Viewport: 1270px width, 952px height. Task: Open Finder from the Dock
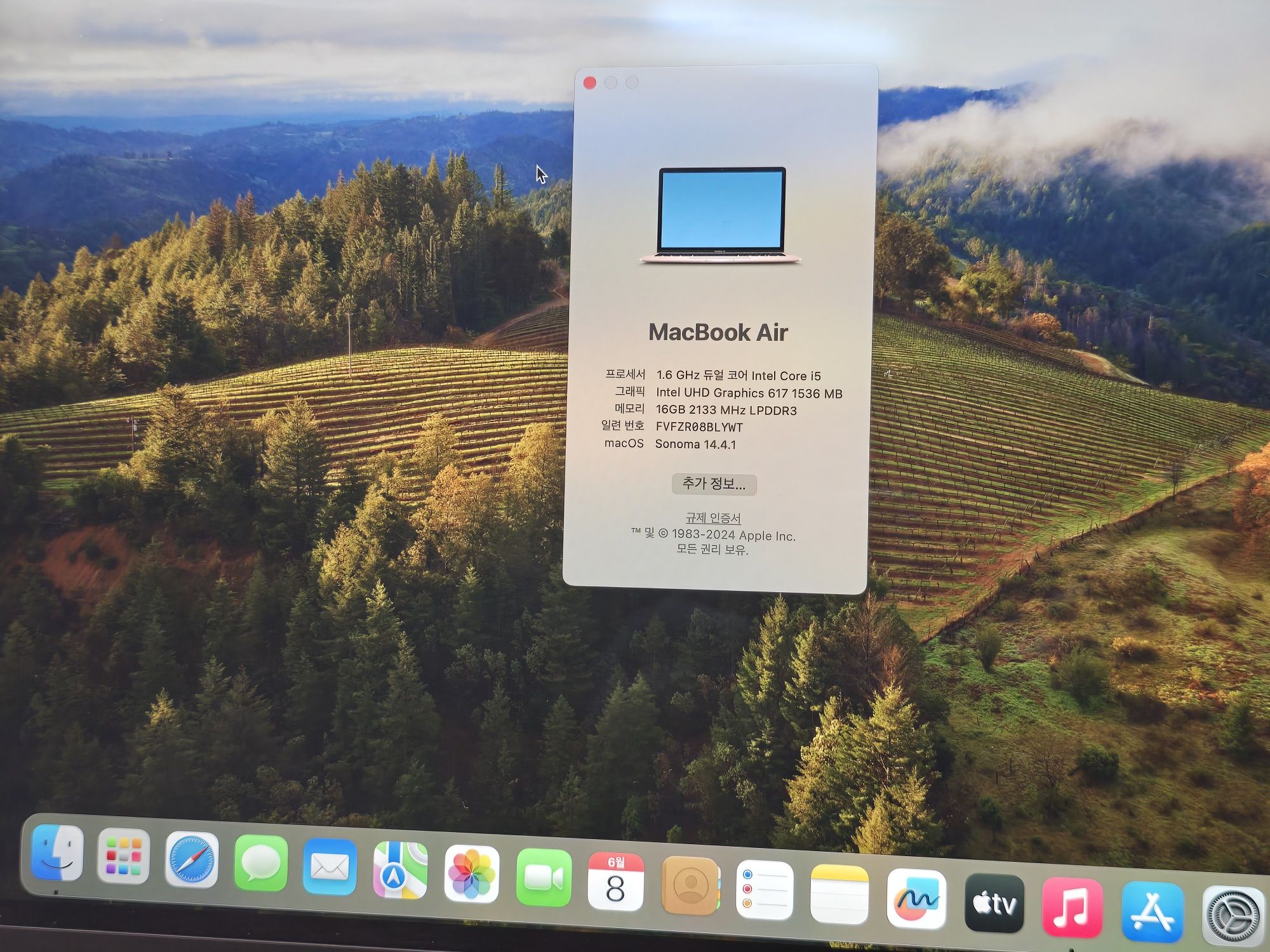[x=57, y=853]
